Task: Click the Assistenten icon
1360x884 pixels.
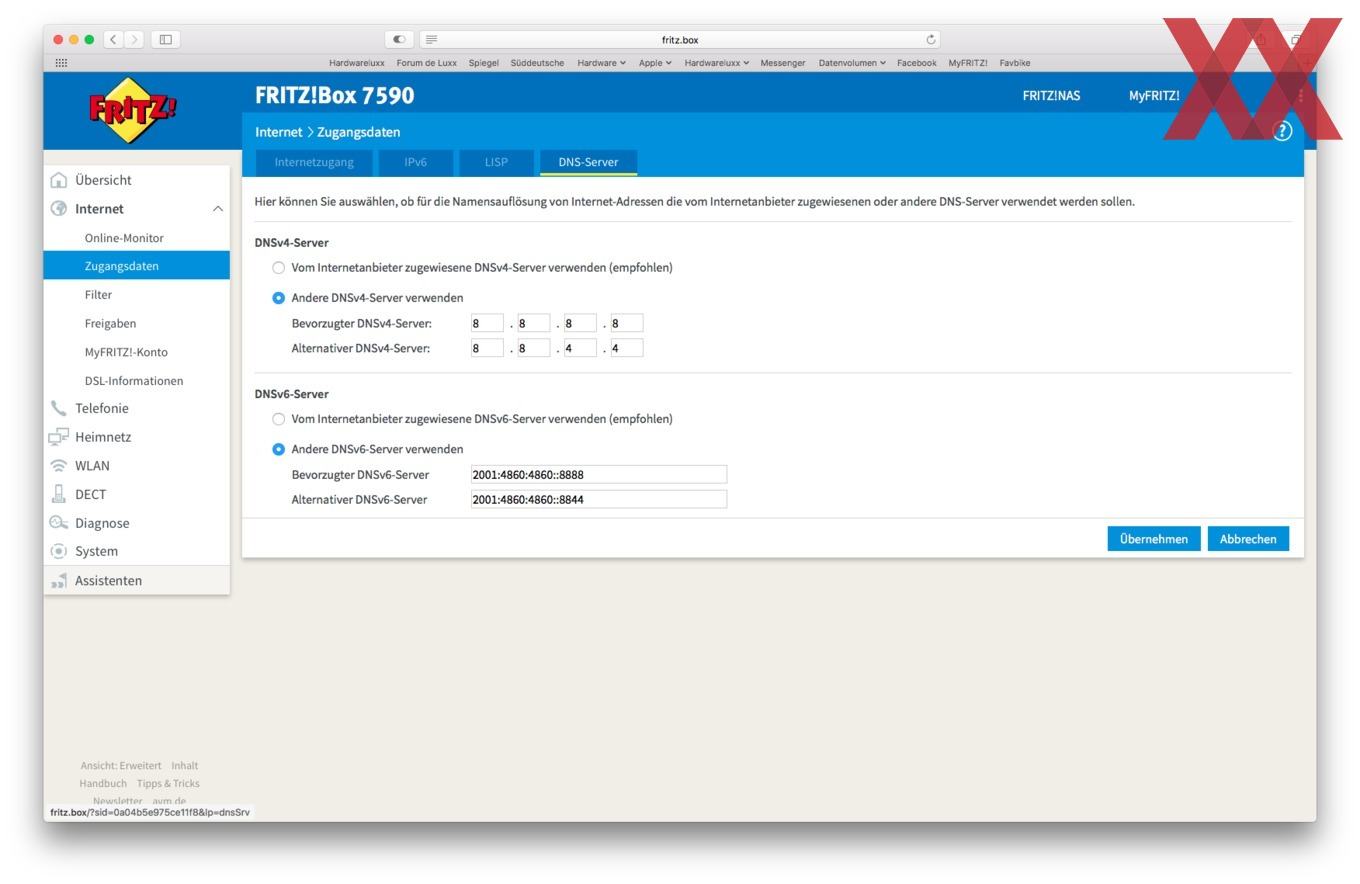Action: [x=59, y=580]
